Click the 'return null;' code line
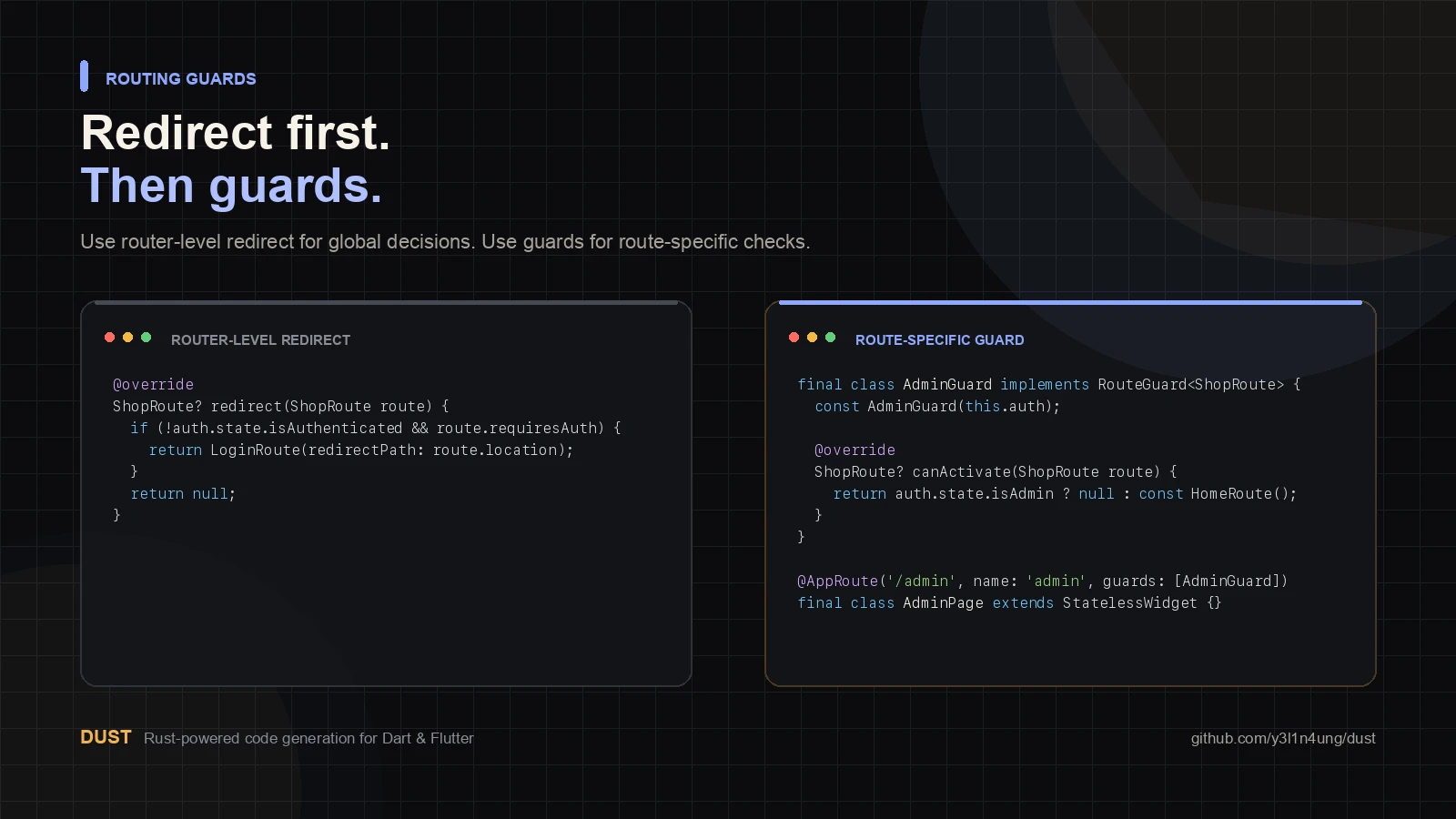 183,493
